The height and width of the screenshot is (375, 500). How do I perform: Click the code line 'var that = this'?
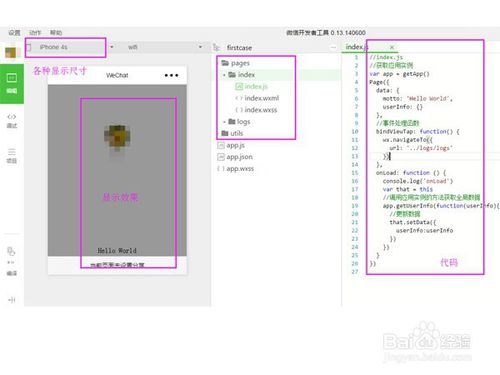tap(408, 189)
